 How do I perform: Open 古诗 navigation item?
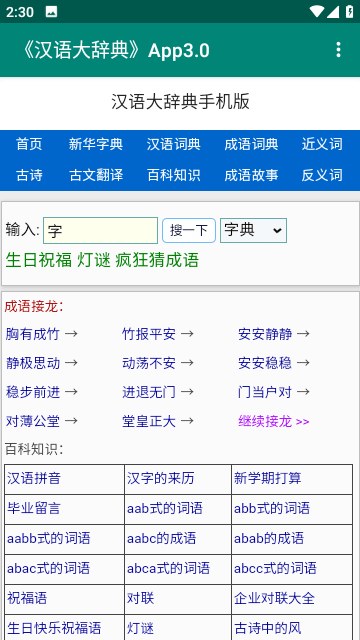29,176
